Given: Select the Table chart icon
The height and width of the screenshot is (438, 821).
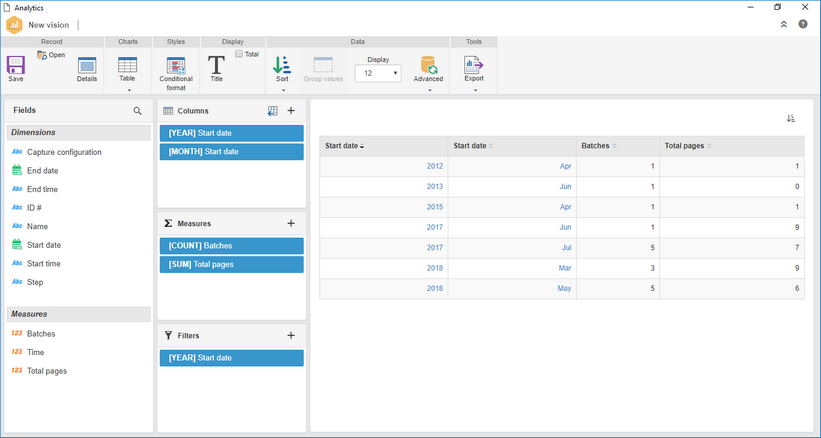Looking at the screenshot, I should point(127,65).
